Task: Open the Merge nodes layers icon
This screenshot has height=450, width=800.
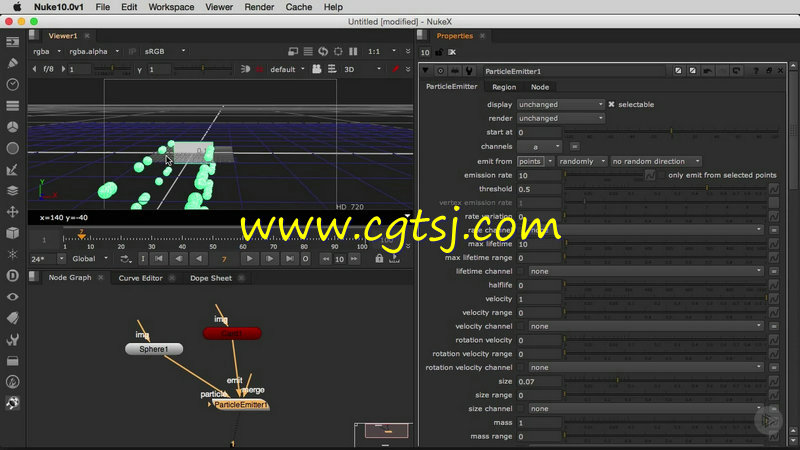Action: [x=13, y=190]
